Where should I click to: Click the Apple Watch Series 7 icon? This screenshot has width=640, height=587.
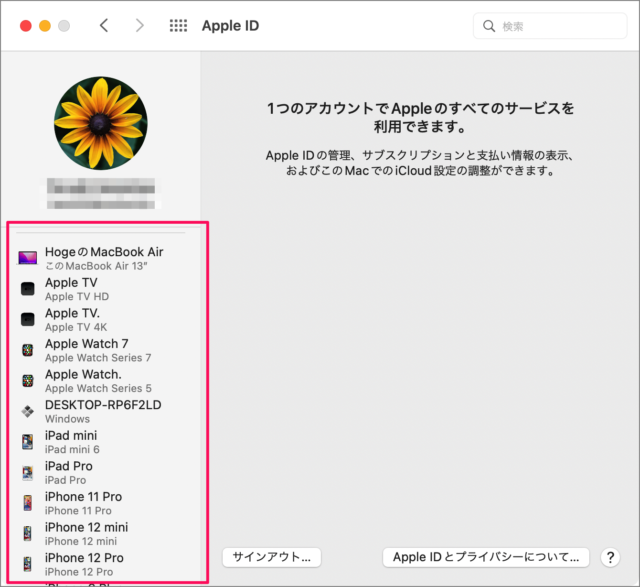28,350
